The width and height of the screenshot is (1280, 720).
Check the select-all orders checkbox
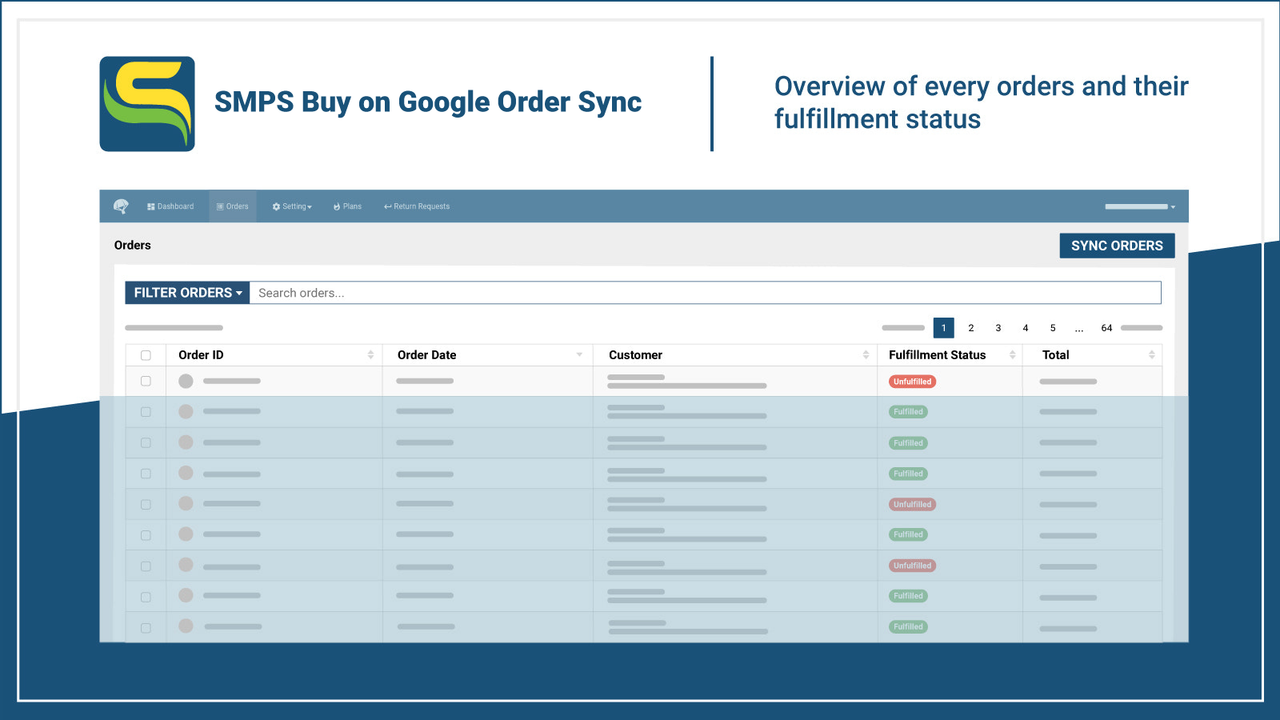[x=145, y=354]
